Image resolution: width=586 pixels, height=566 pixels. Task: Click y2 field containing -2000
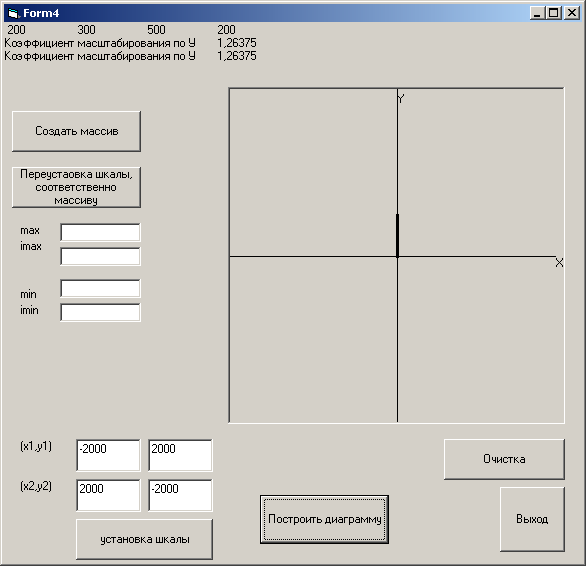(x=180, y=495)
